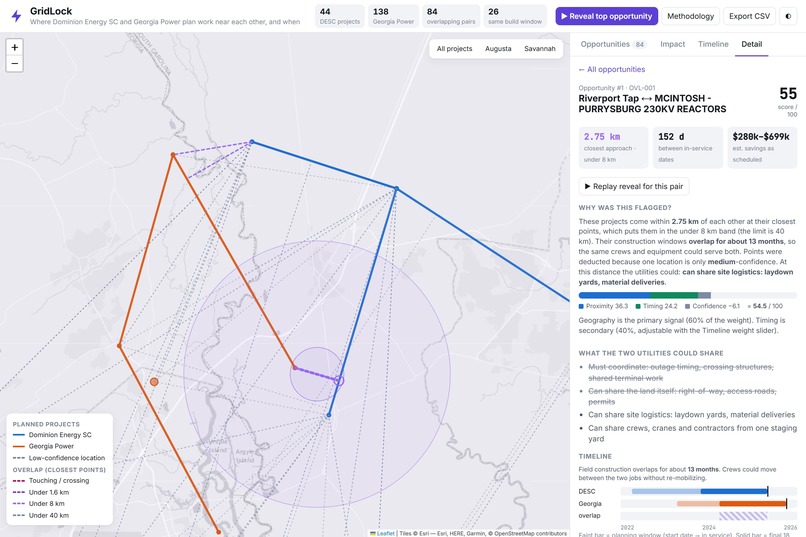
Task: Click Touching / crossing legend entry
Action: (51, 480)
